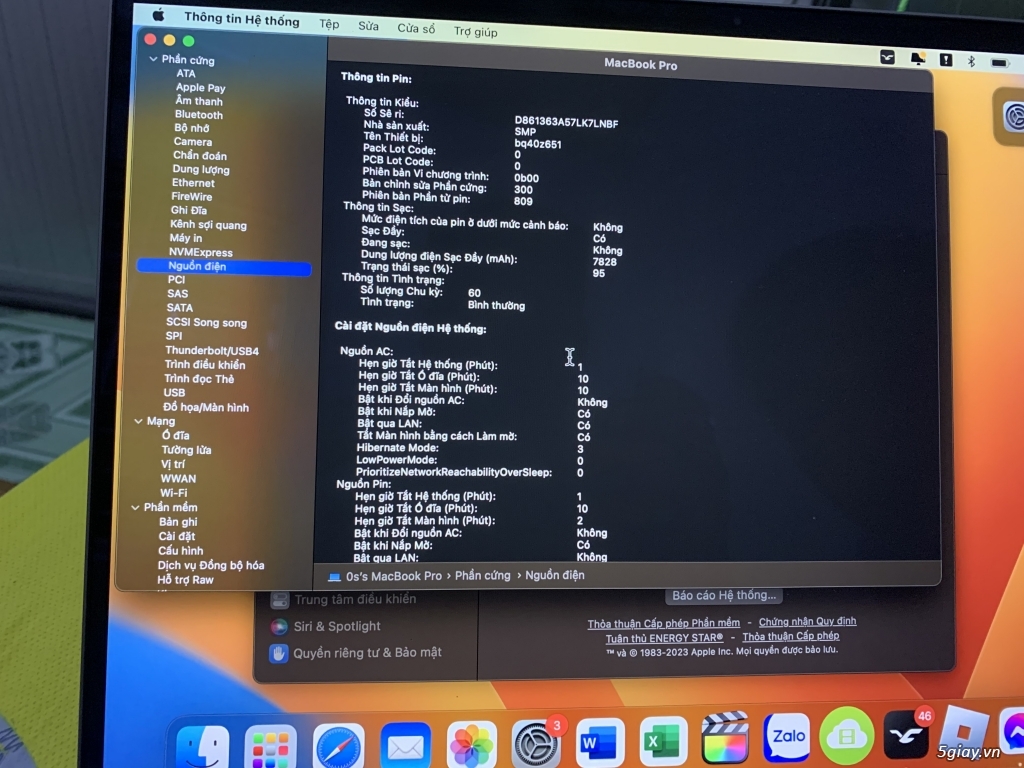
Task: Click the battery status icon in menu bar
Action: 999,63
